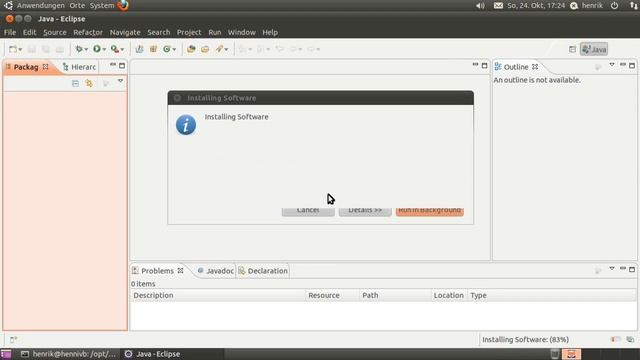The image size is (640, 360).
Task: Minimize the Package Explorer panel
Action: click(x=113, y=65)
